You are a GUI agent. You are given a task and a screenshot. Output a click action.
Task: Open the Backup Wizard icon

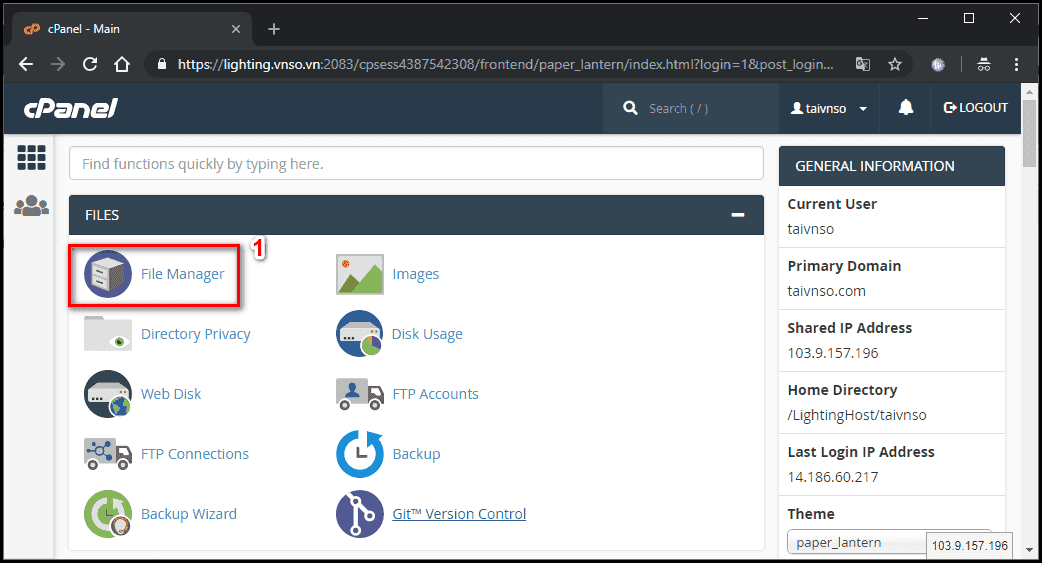pyautogui.click(x=108, y=514)
